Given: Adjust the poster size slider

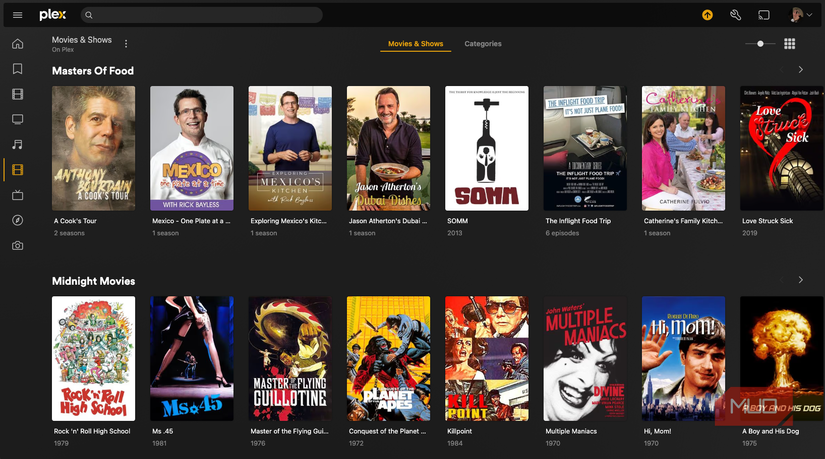Looking at the screenshot, I should point(760,44).
